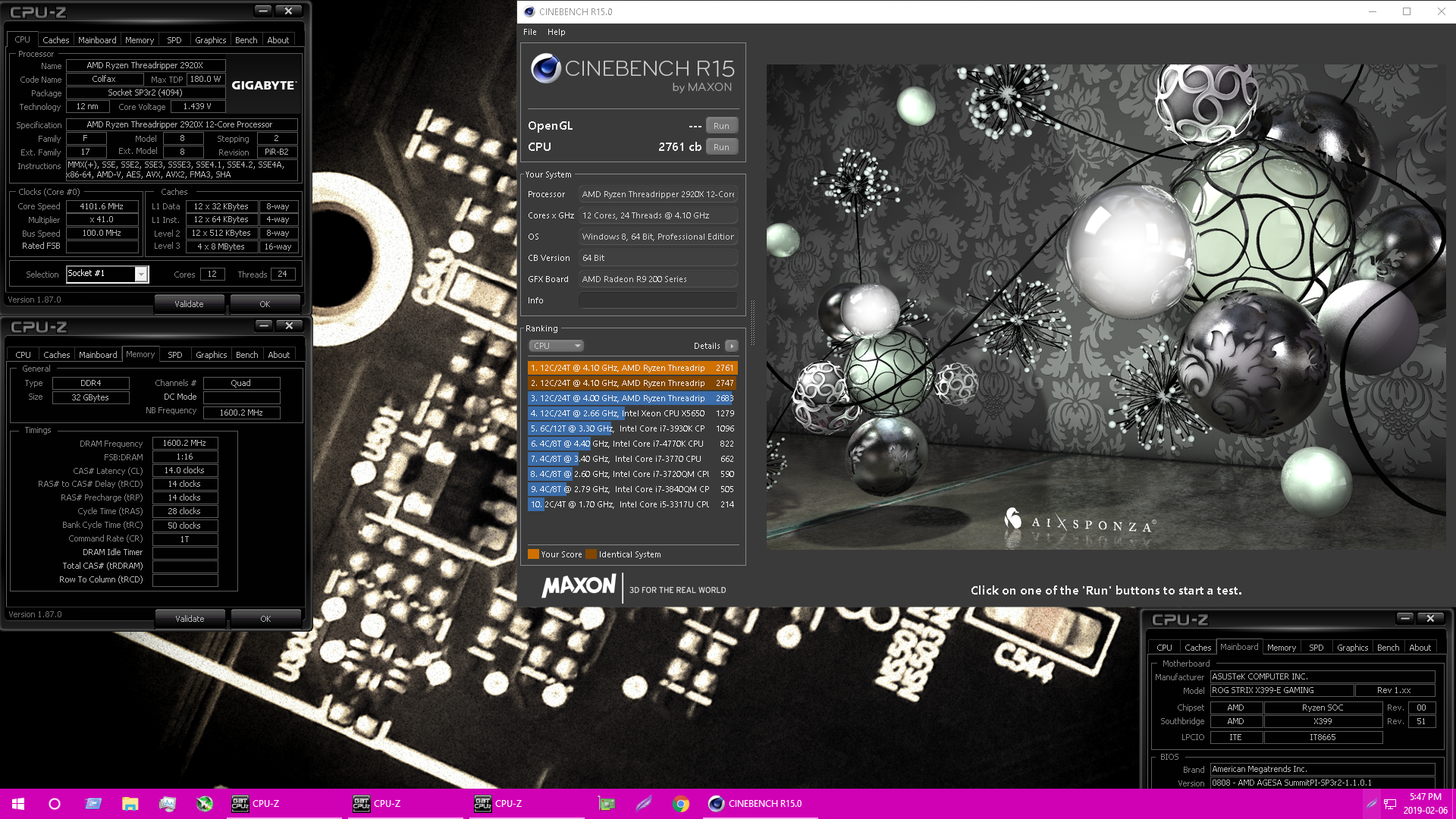Open the system monitor graph icon on taskbar
The width and height of the screenshot is (1456, 819).
(x=168, y=804)
